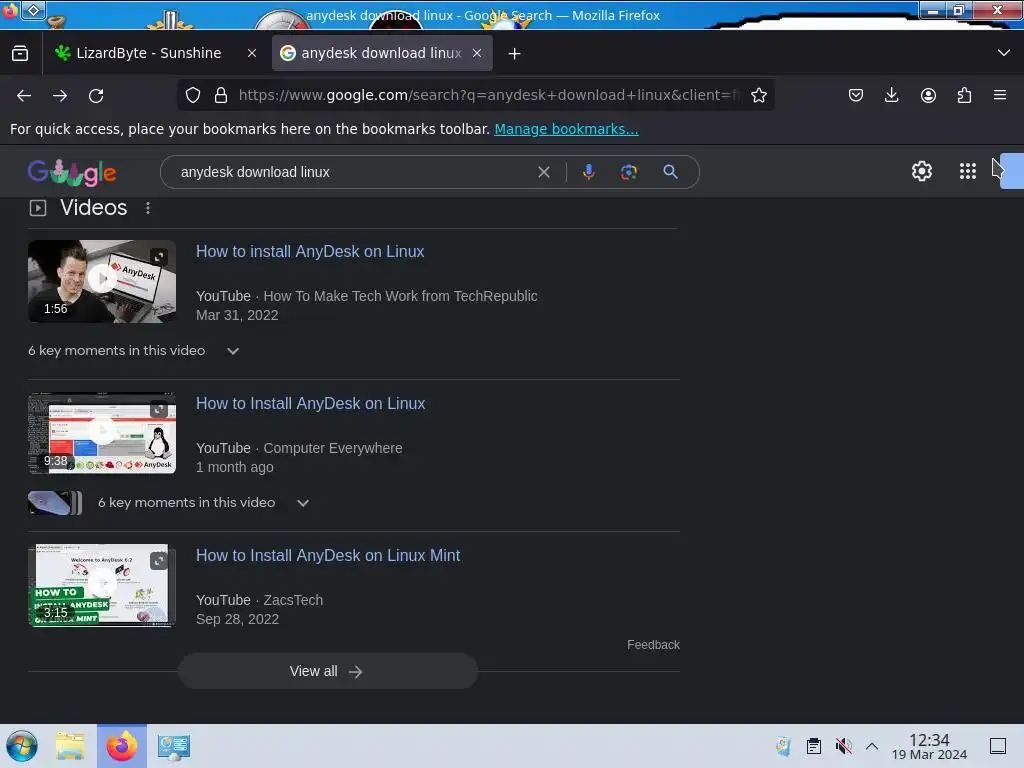1024x768 pixels.
Task: Open Google account button at top right
Action: click(1012, 170)
